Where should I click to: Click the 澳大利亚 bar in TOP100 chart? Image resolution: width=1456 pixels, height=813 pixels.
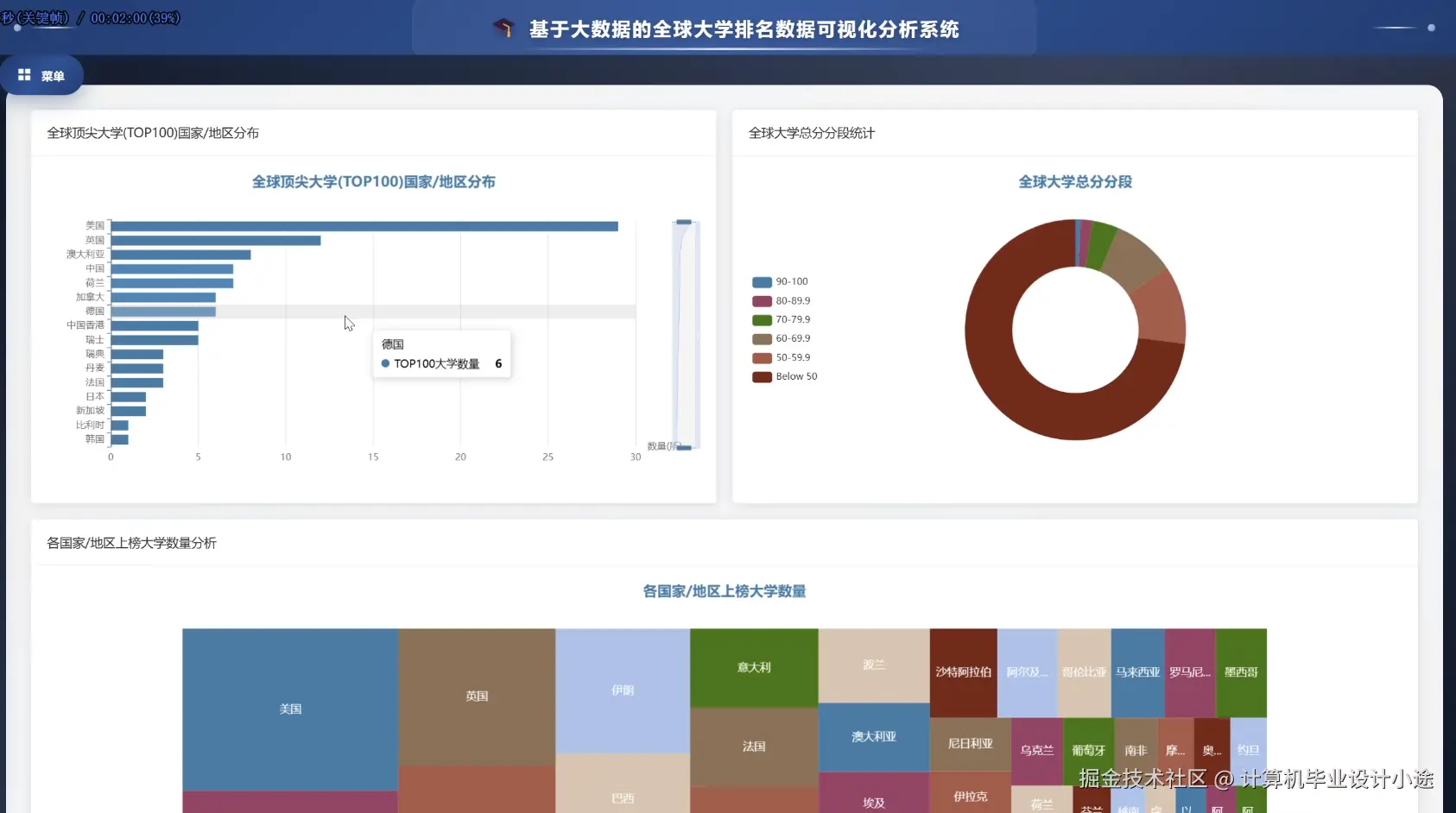[x=181, y=255]
